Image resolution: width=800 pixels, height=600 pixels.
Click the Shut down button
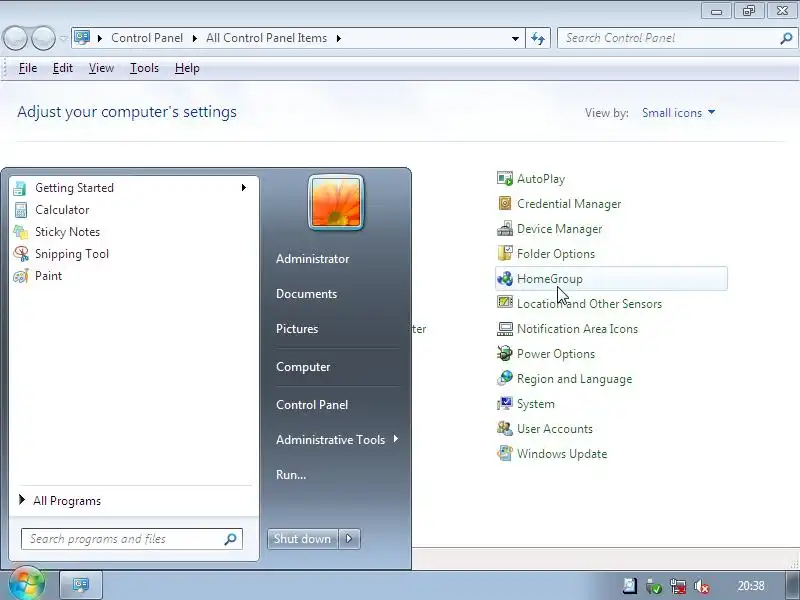pyautogui.click(x=303, y=539)
